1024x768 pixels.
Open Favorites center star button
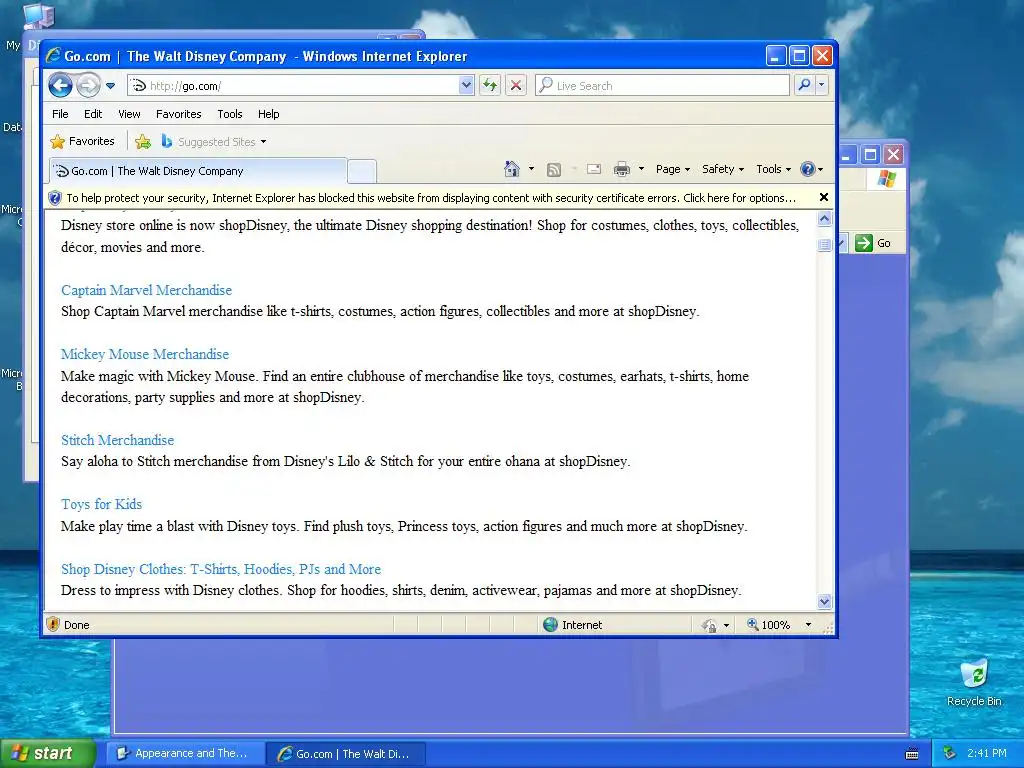82,141
